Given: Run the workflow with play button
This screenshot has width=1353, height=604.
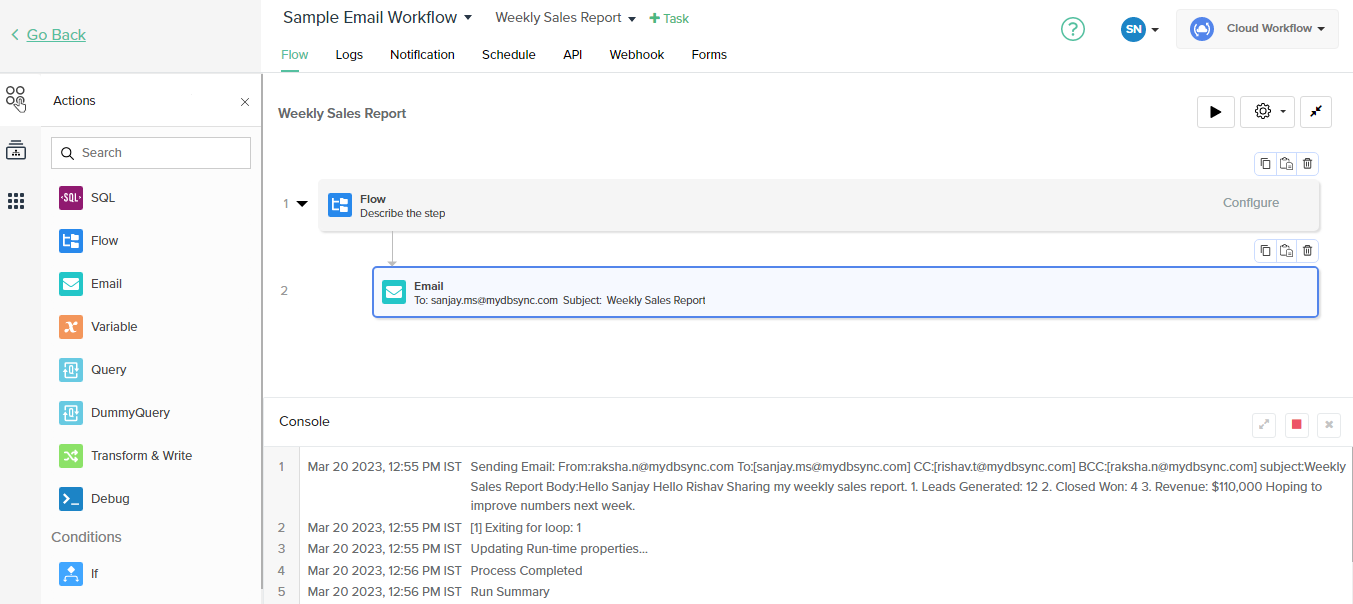Looking at the screenshot, I should pos(1215,112).
